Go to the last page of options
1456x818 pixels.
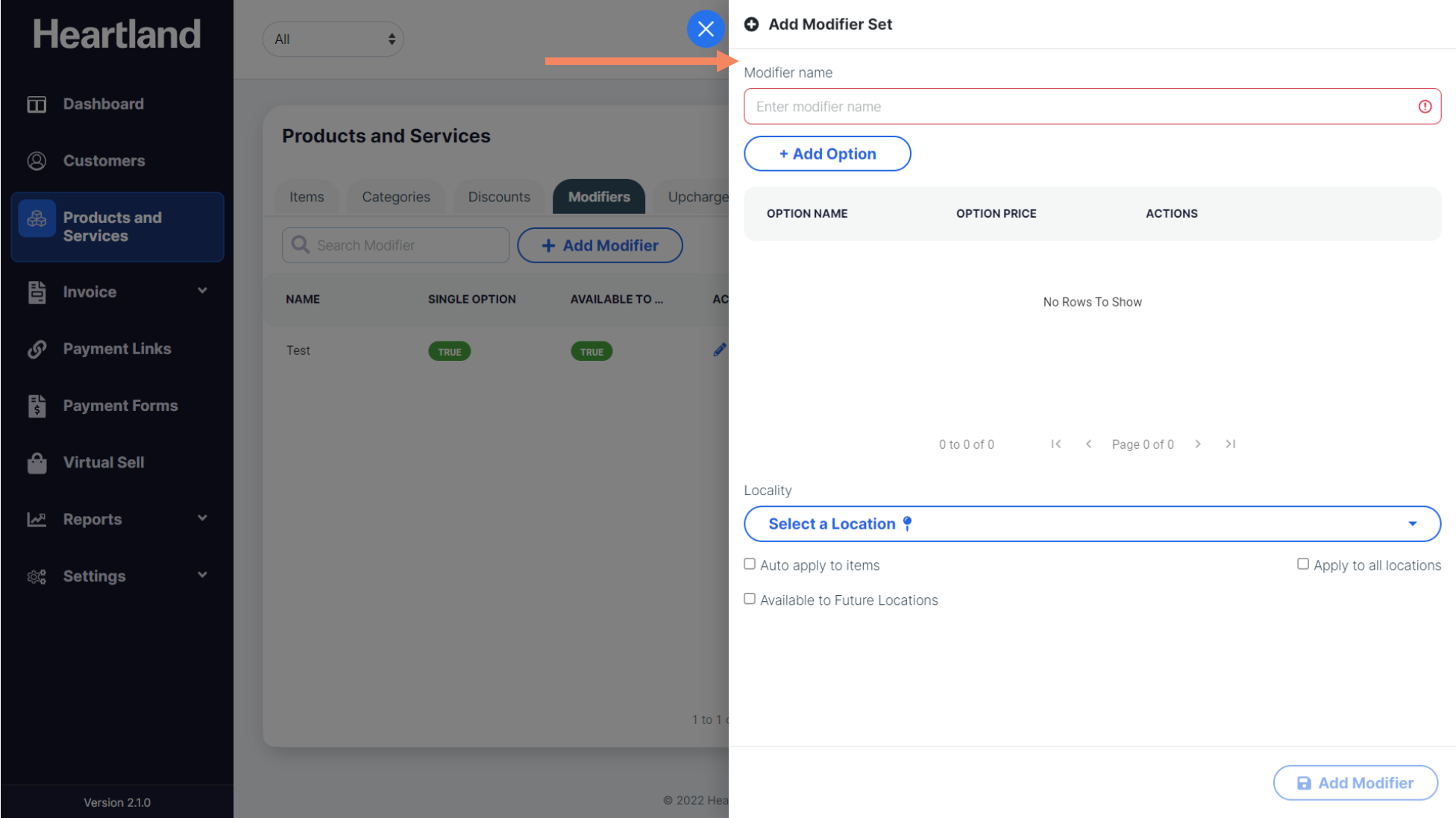coord(1230,444)
